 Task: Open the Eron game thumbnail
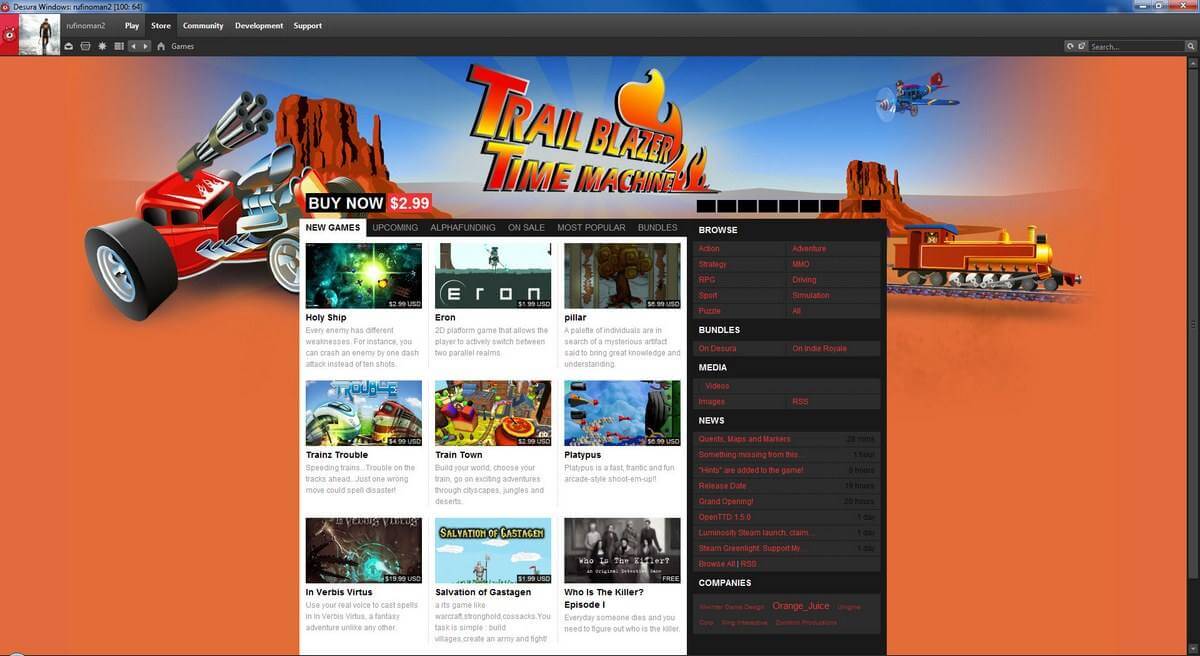[x=493, y=275]
